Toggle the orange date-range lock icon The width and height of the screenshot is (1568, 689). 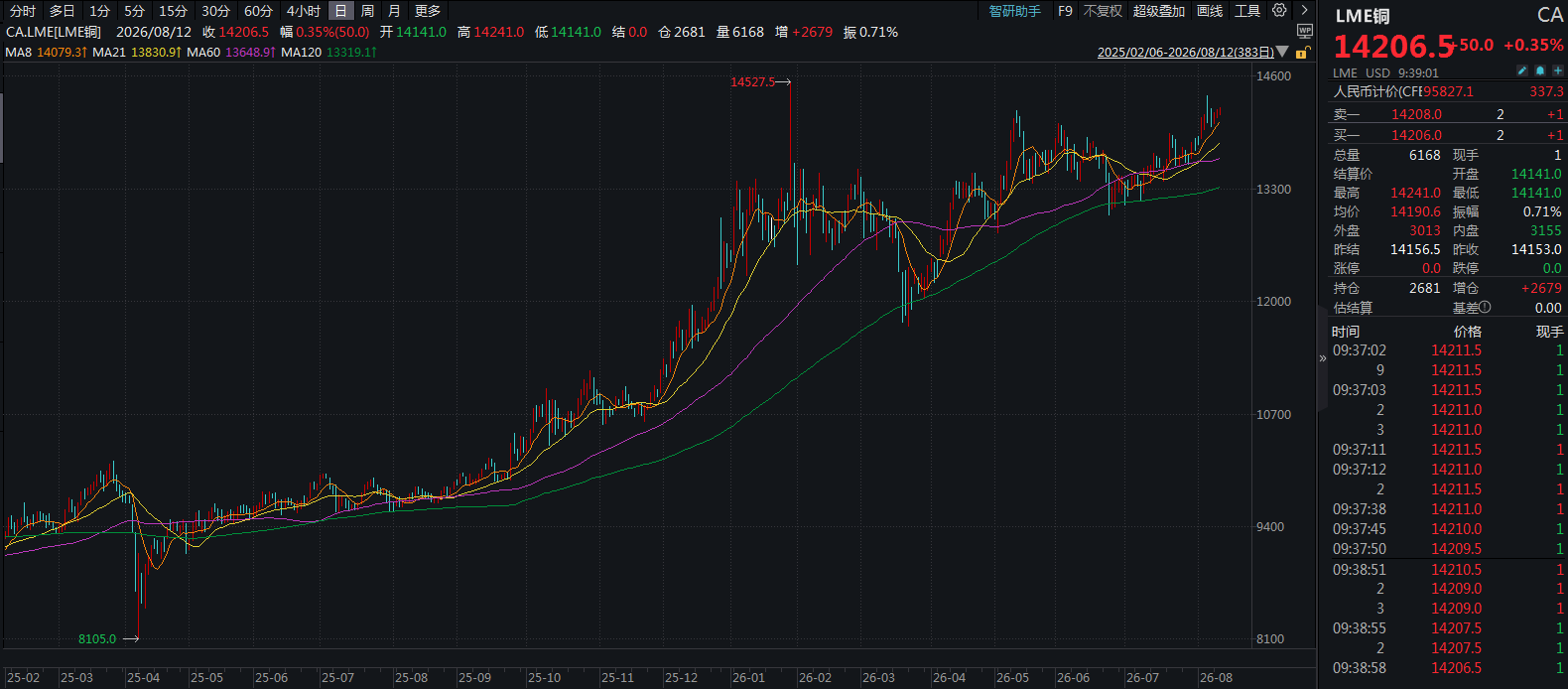(x=1301, y=53)
